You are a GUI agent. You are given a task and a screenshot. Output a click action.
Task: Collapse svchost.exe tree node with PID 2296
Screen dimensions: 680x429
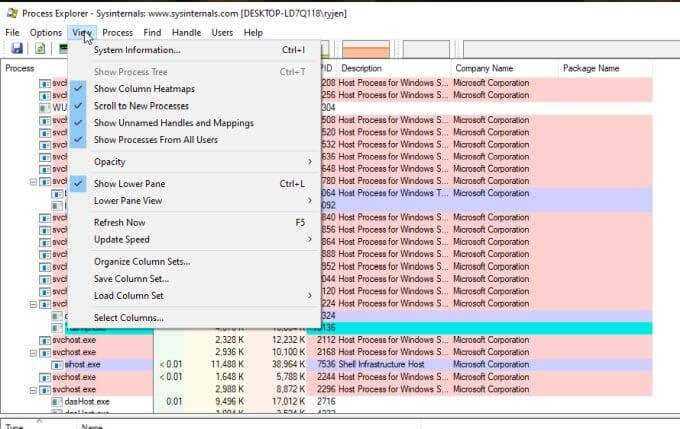(33, 390)
